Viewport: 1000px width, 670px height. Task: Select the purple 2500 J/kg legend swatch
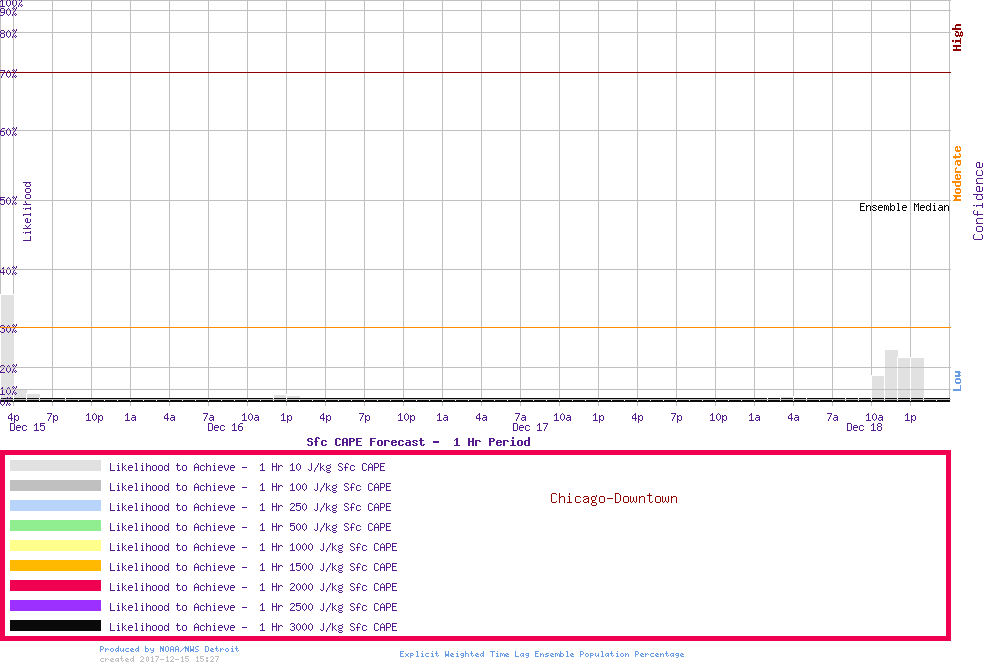point(55,606)
